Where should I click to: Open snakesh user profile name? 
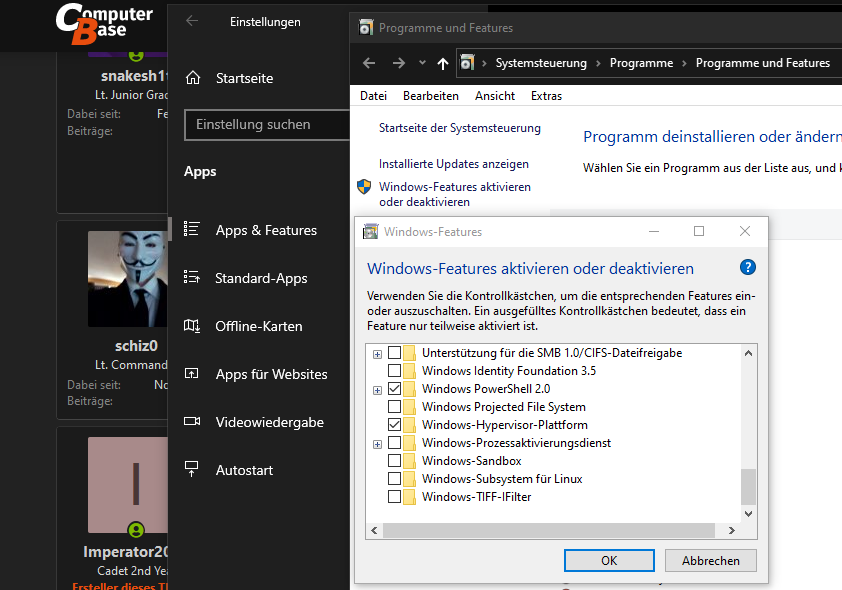coord(135,76)
